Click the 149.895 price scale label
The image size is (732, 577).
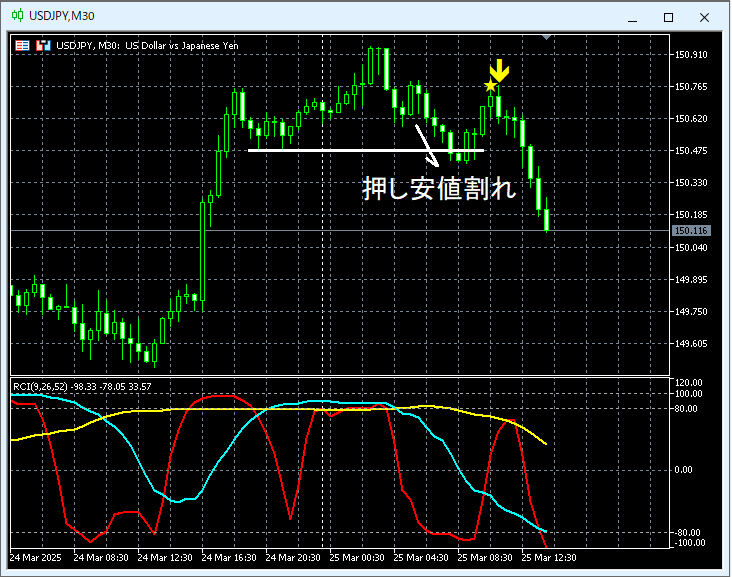(x=691, y=280)
